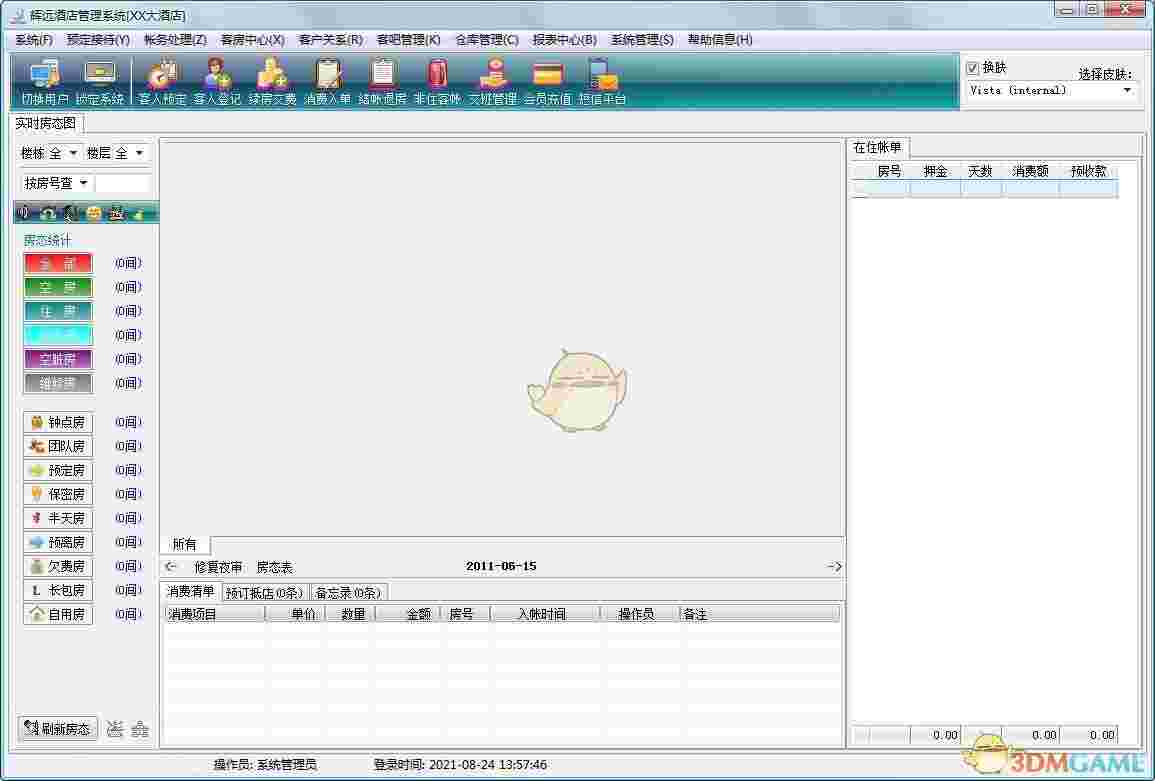Open 客人登记 guest check-in icon
The image size is (1155, 781).
(x=217, y=81)
